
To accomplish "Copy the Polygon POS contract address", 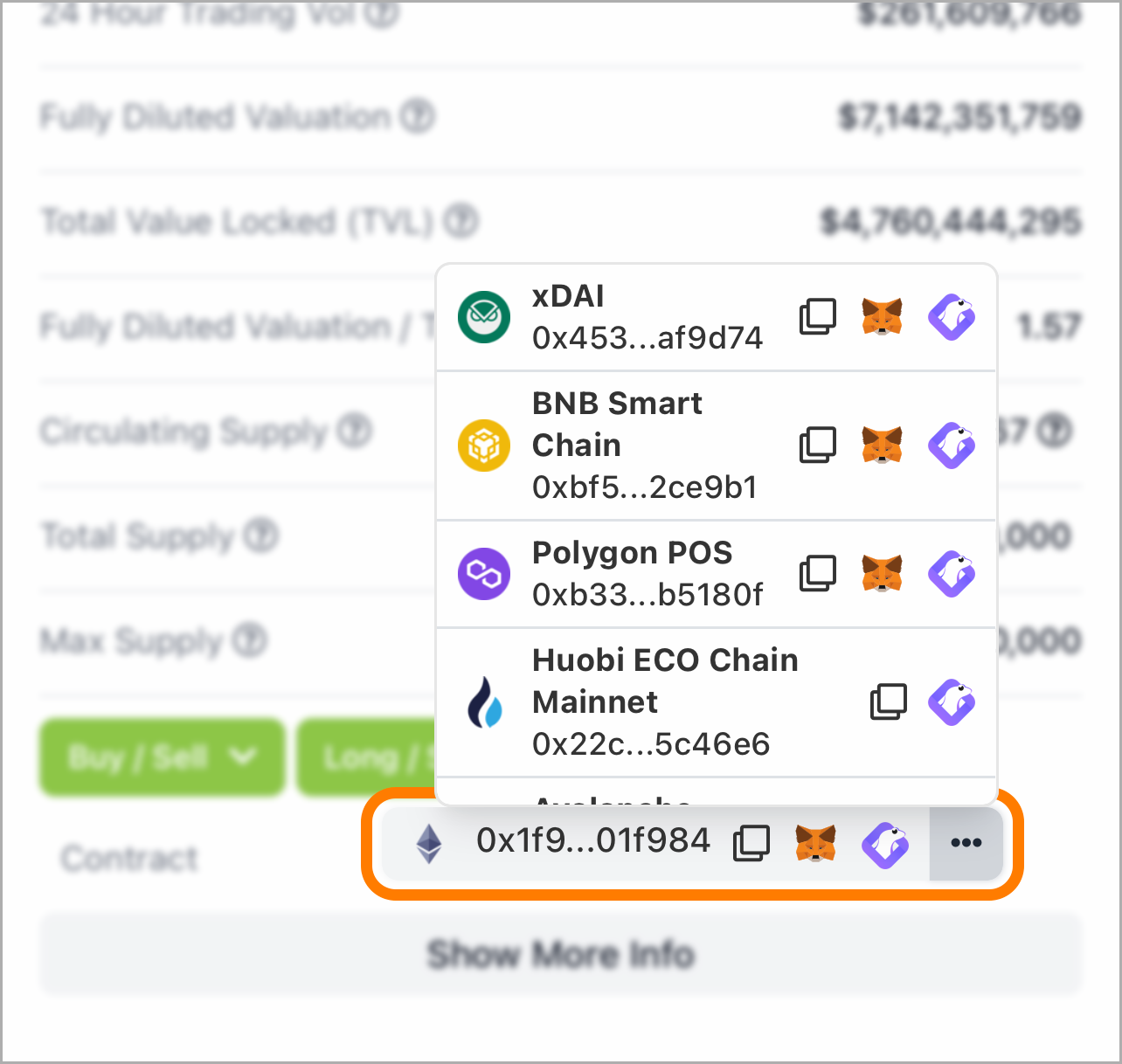I will (x=818, y=574).
